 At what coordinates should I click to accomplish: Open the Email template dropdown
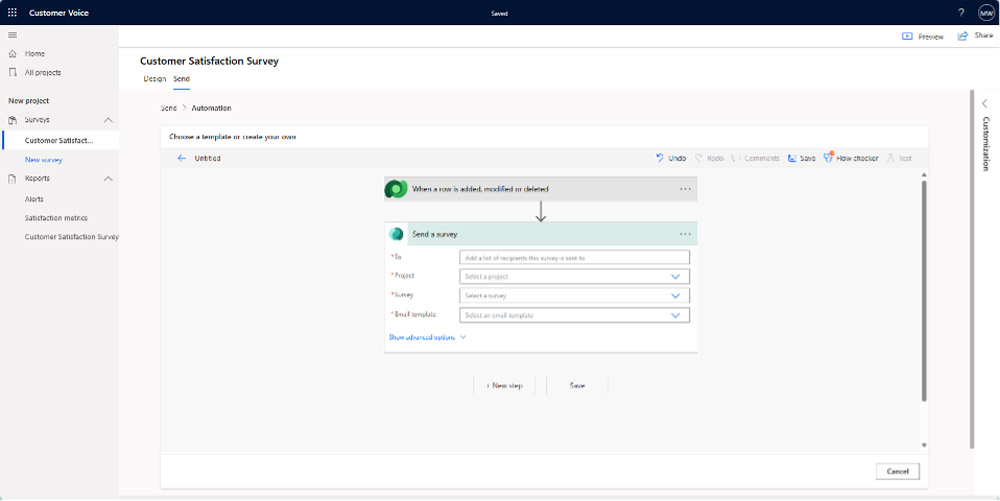[574, 315]
